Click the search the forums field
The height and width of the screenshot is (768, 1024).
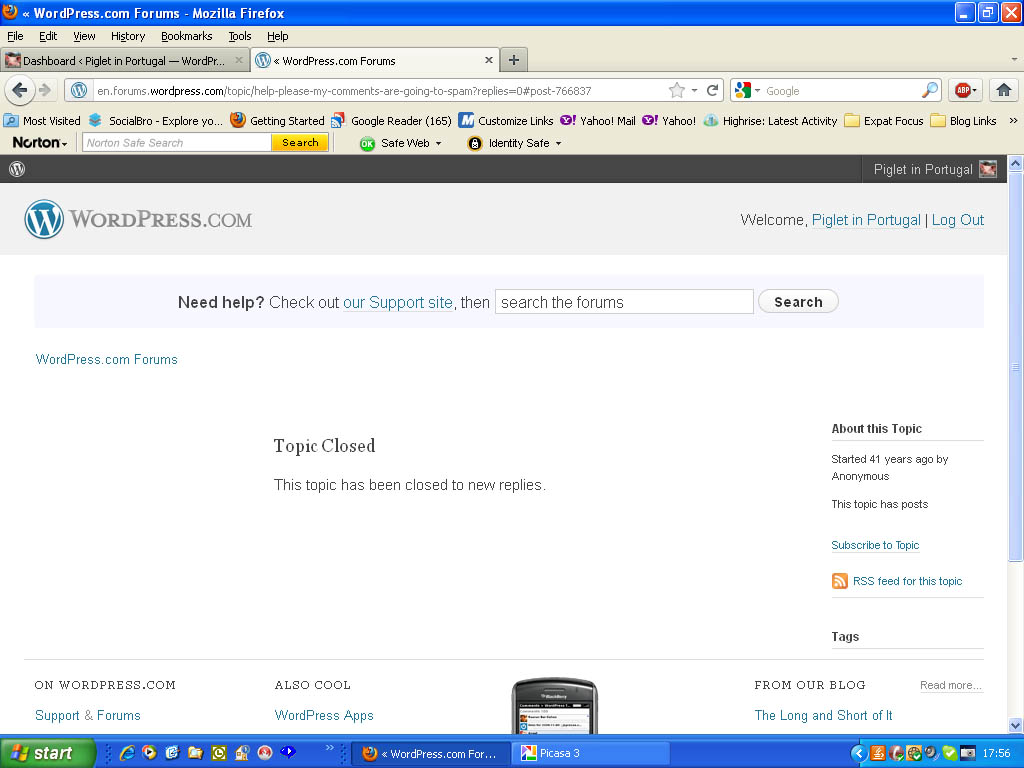tap(624, 302)
